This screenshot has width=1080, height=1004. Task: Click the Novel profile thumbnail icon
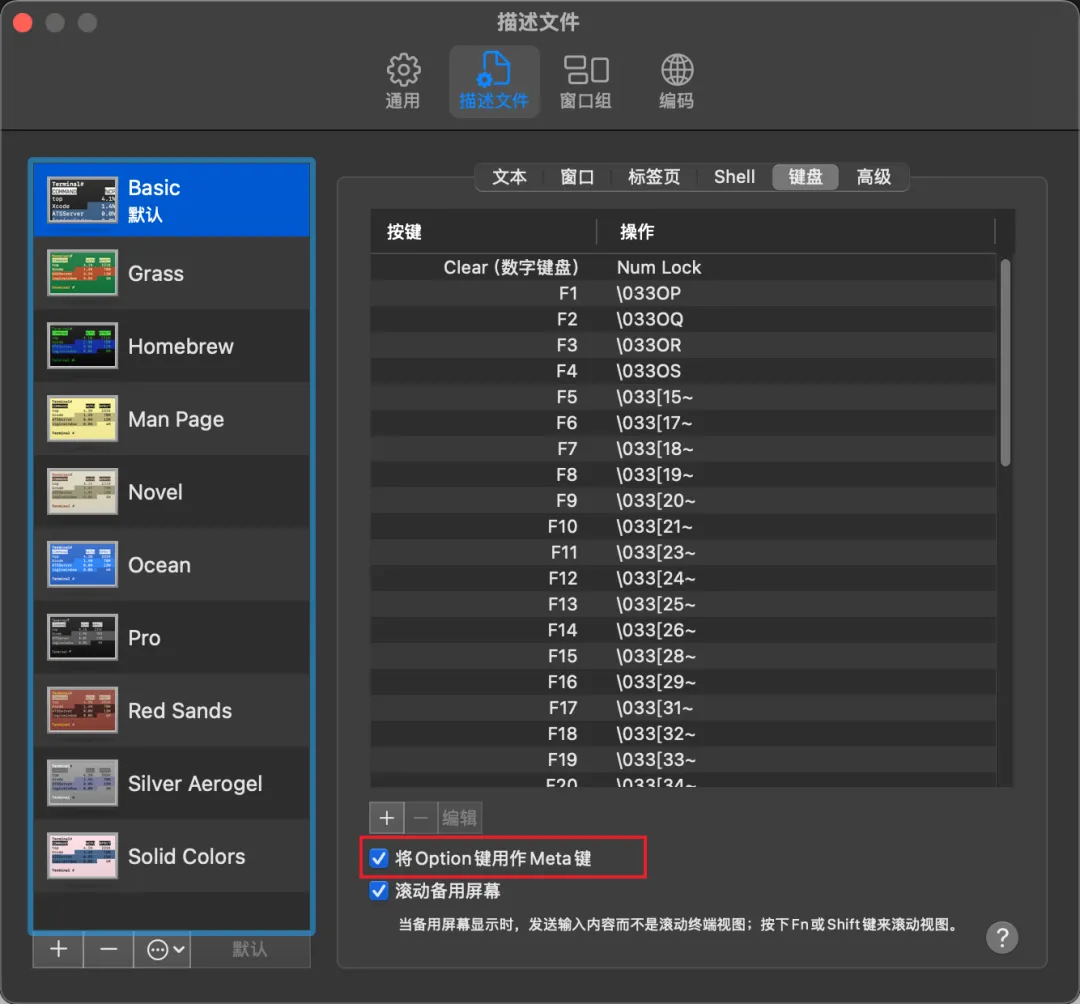tap(82, 492)
